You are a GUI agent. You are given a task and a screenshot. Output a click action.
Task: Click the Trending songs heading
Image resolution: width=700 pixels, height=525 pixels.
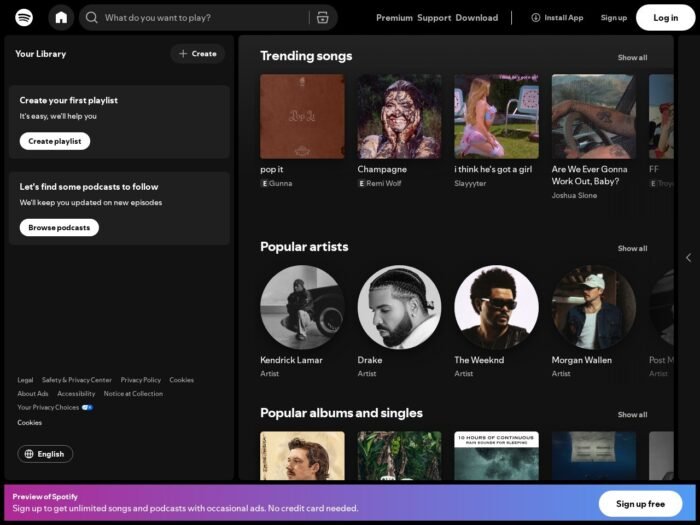pos(306,56)
